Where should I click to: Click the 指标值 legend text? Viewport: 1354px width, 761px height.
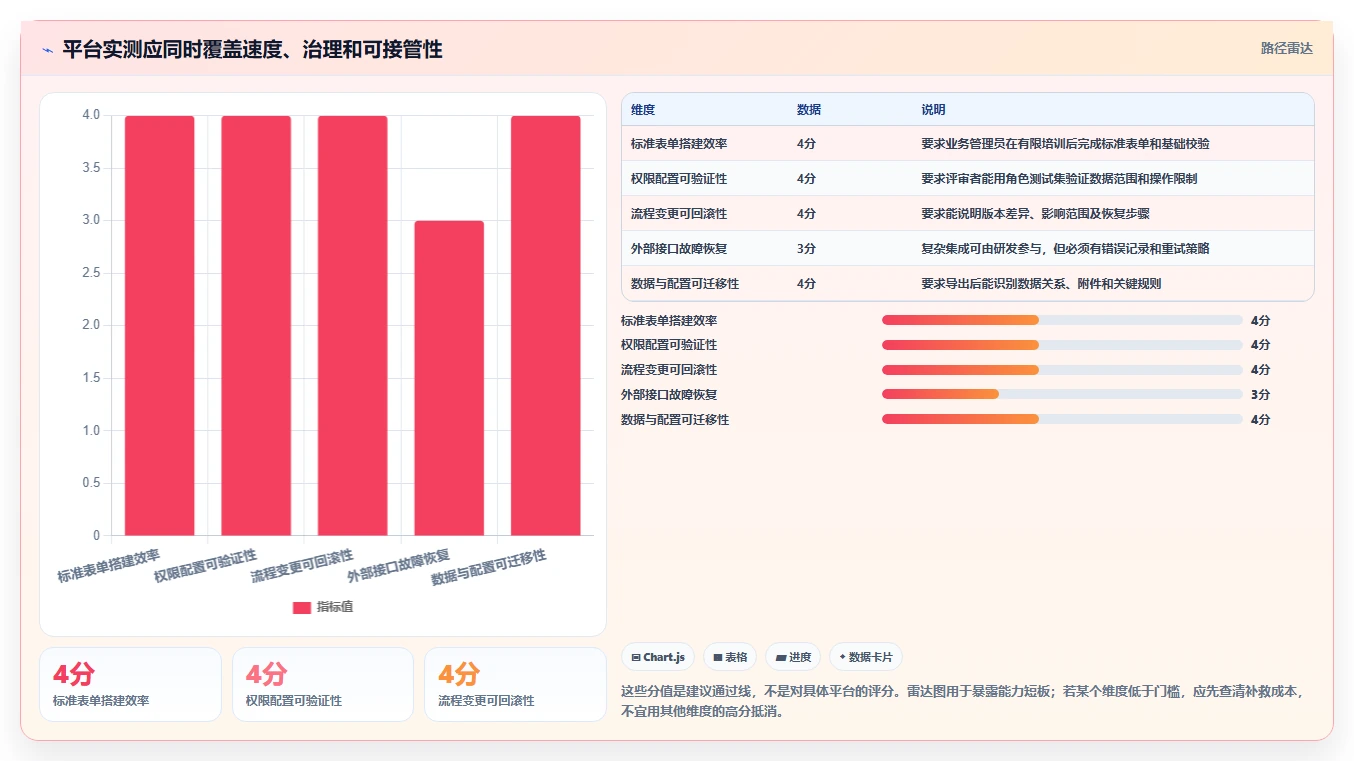coord(335,607)
